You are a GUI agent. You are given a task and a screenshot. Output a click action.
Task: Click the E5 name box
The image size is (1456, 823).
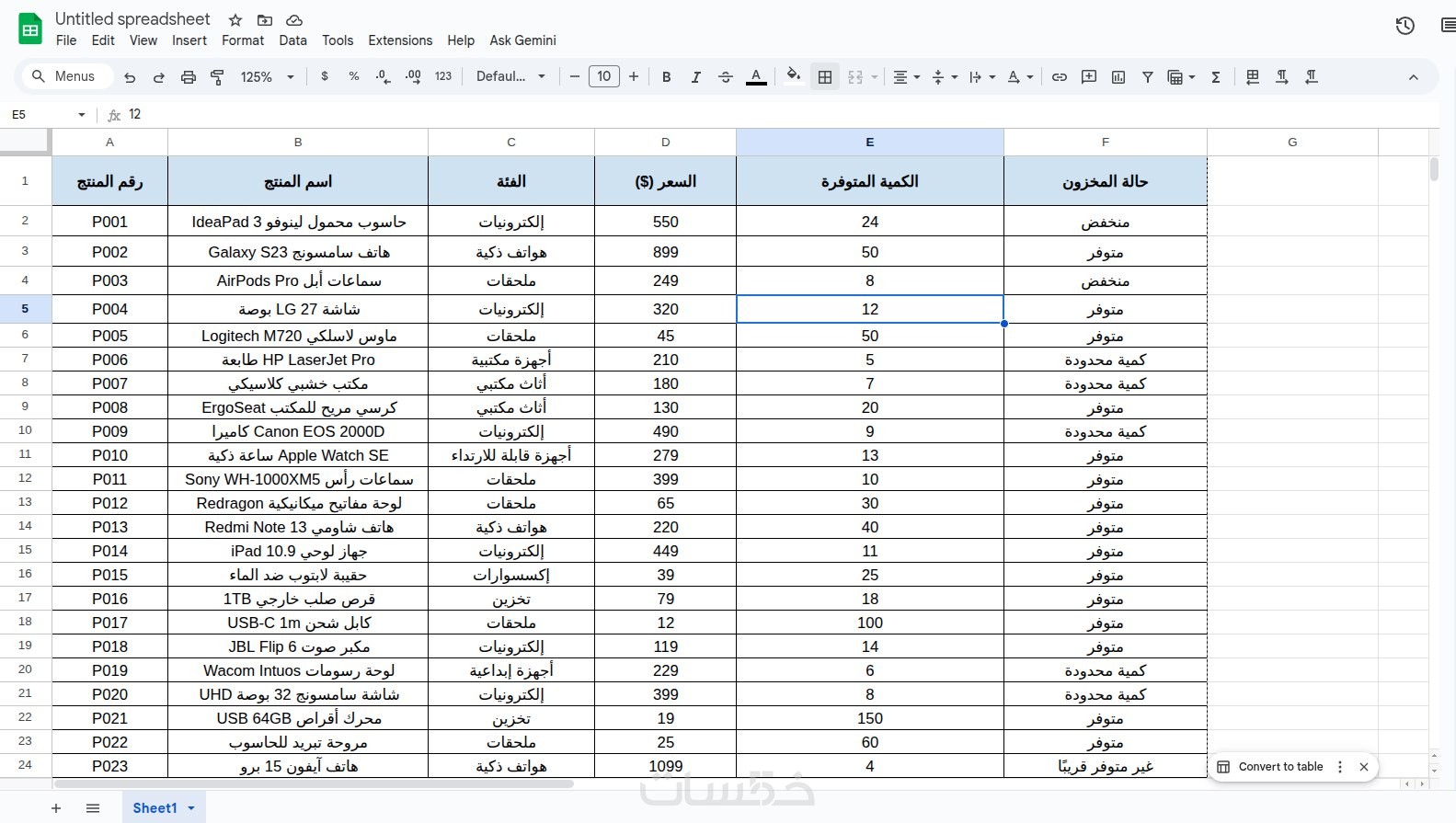click(x=48, y=114)
